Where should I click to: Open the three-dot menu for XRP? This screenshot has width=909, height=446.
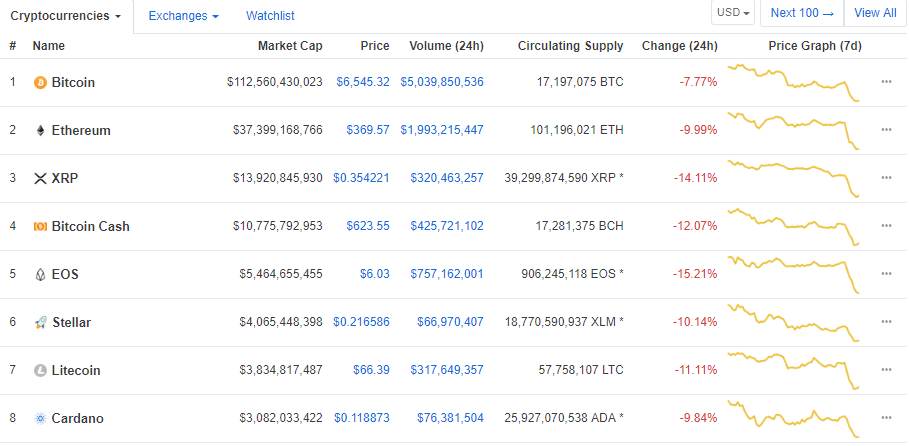[x=886, y=178]
